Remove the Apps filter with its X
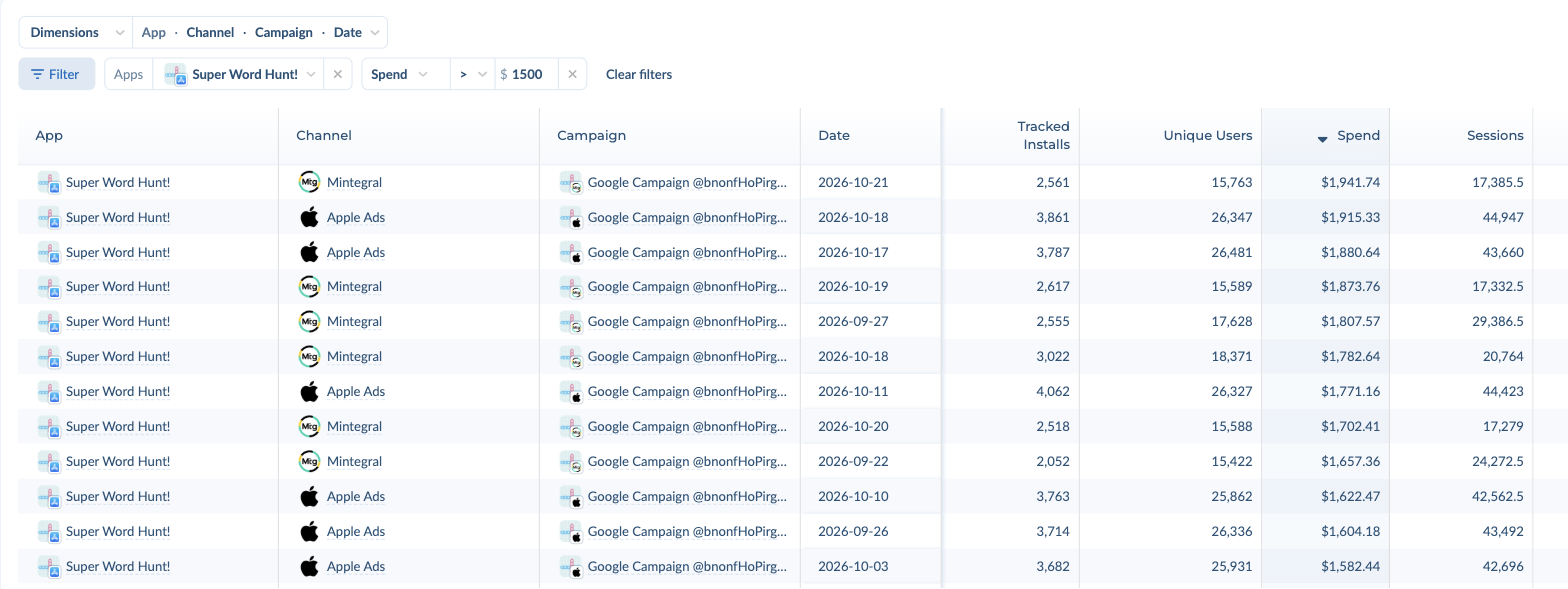The image size is (1568, 589). tap(338, 74)
